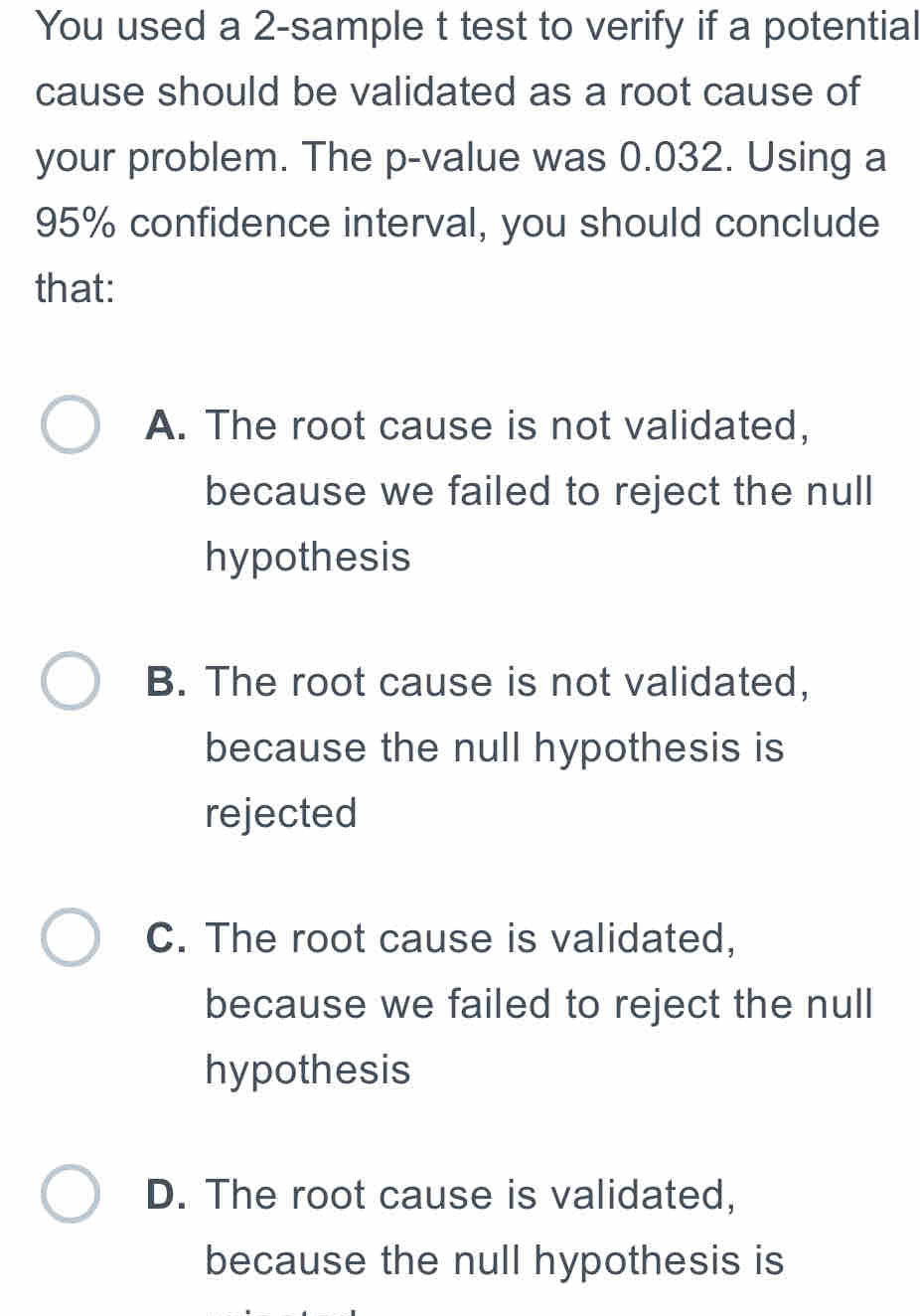Click 'because the null hypothesis is' in option B
Viewport: 920px width, 1316px height.
click(495, 747)
